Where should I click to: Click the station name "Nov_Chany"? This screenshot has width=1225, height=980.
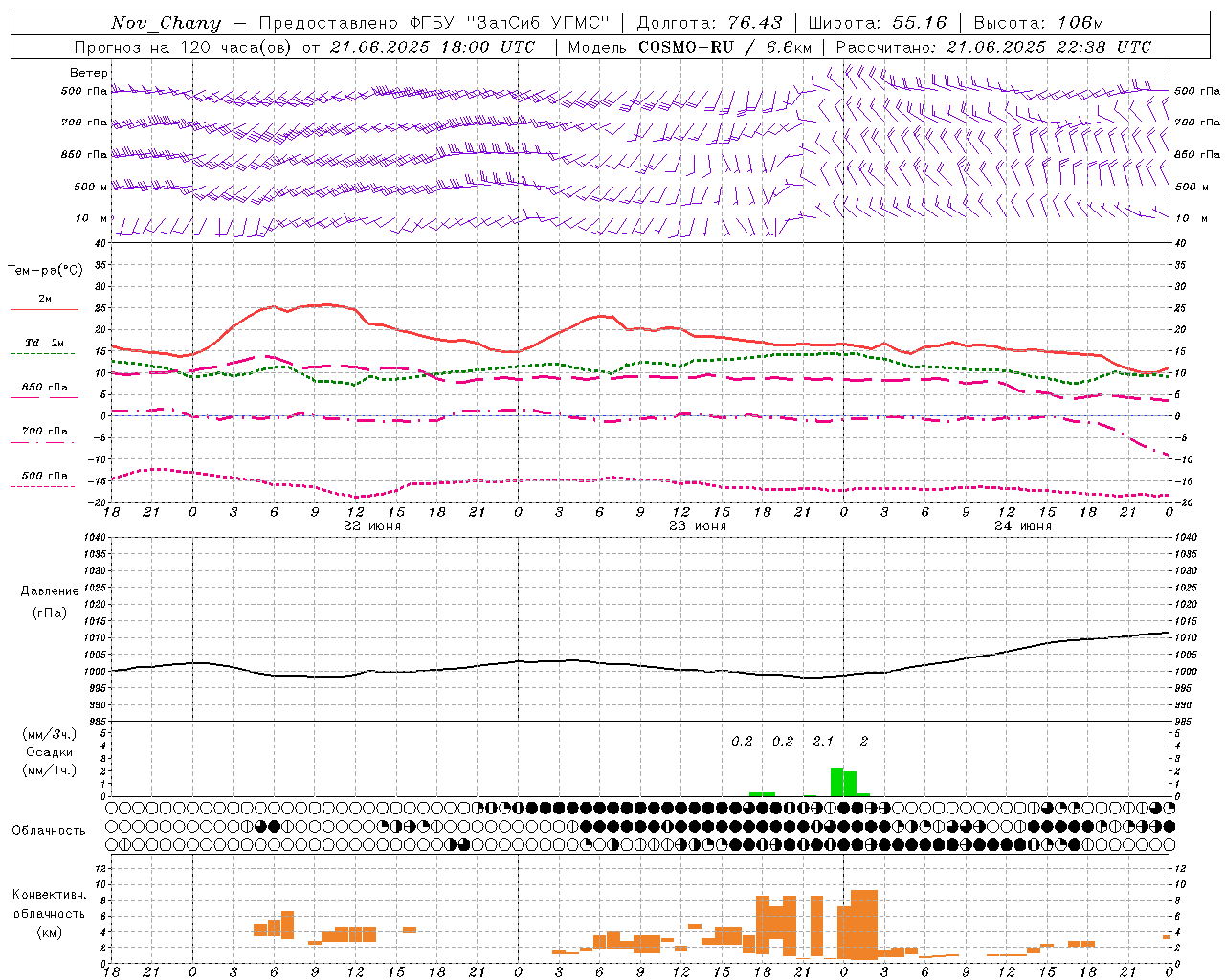coord(166,23)
